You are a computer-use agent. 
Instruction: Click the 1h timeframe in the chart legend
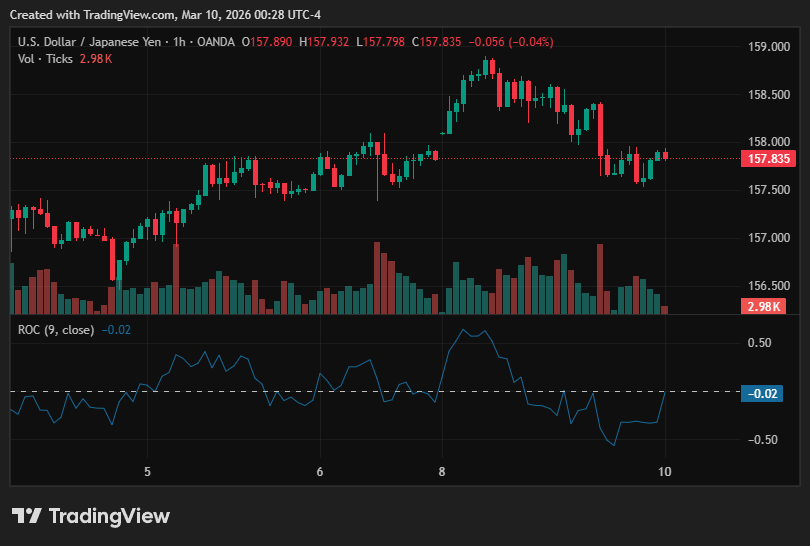179,42
